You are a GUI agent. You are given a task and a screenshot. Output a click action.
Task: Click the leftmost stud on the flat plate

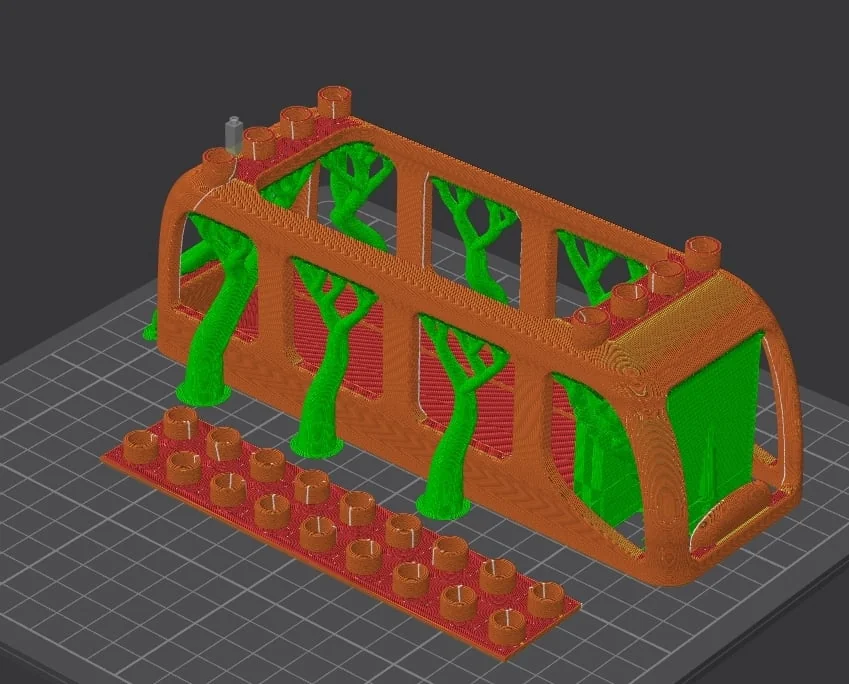click(141, 447)
